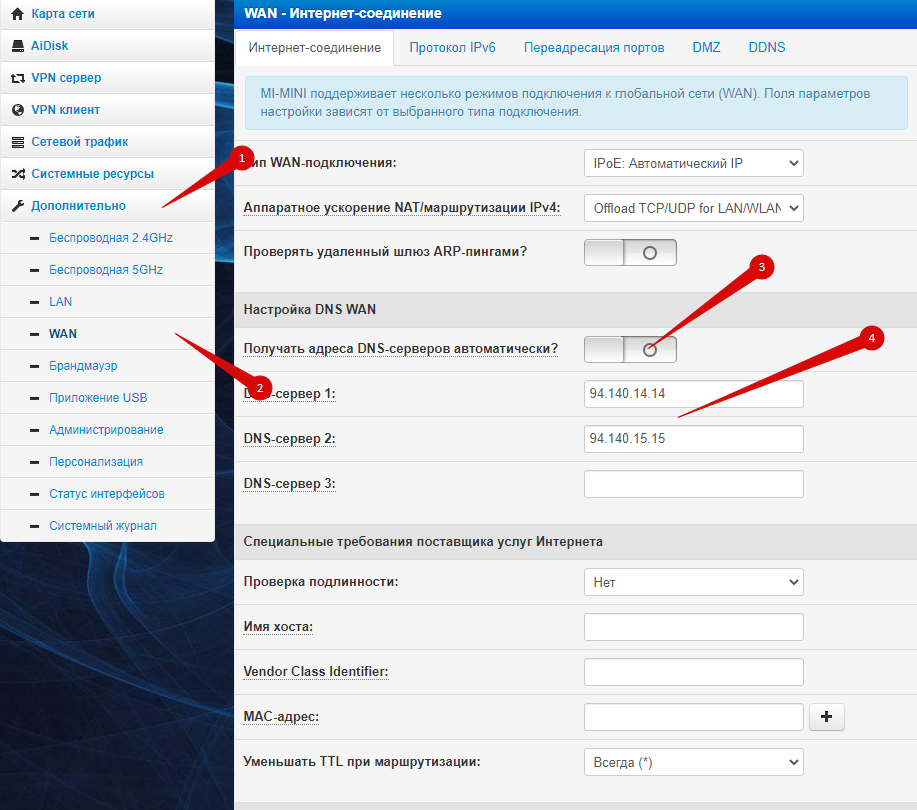Click the VPN клиент globe icon
Viewport: 917px width, 810px height.
tap(18, 110)
